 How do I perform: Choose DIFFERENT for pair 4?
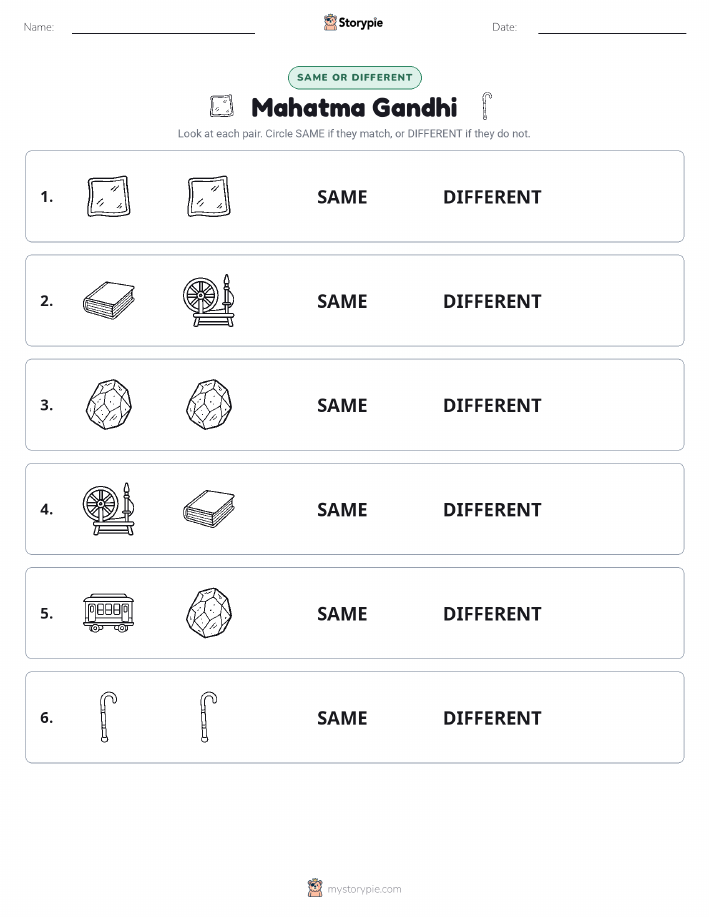pos(492,509)
